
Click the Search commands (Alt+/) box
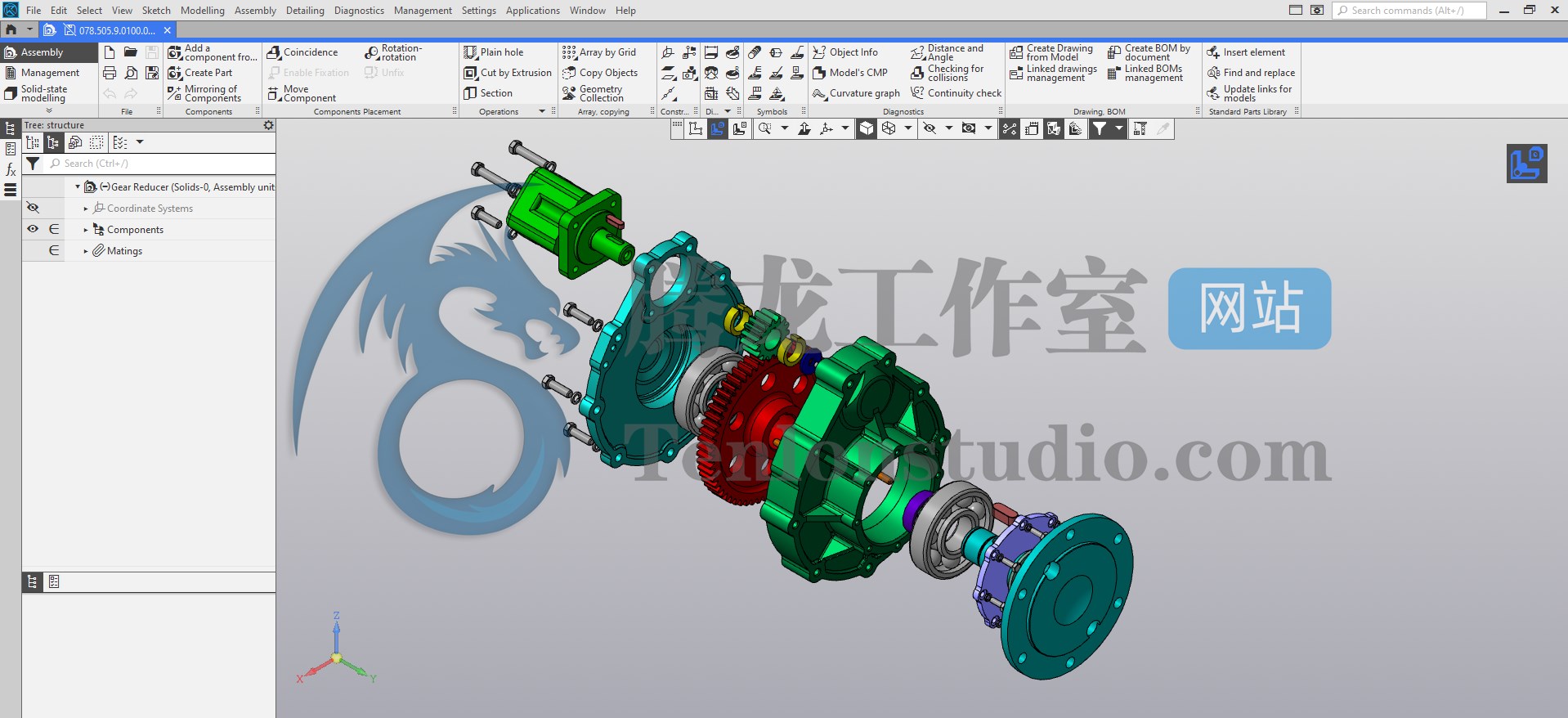[1409, 11]
